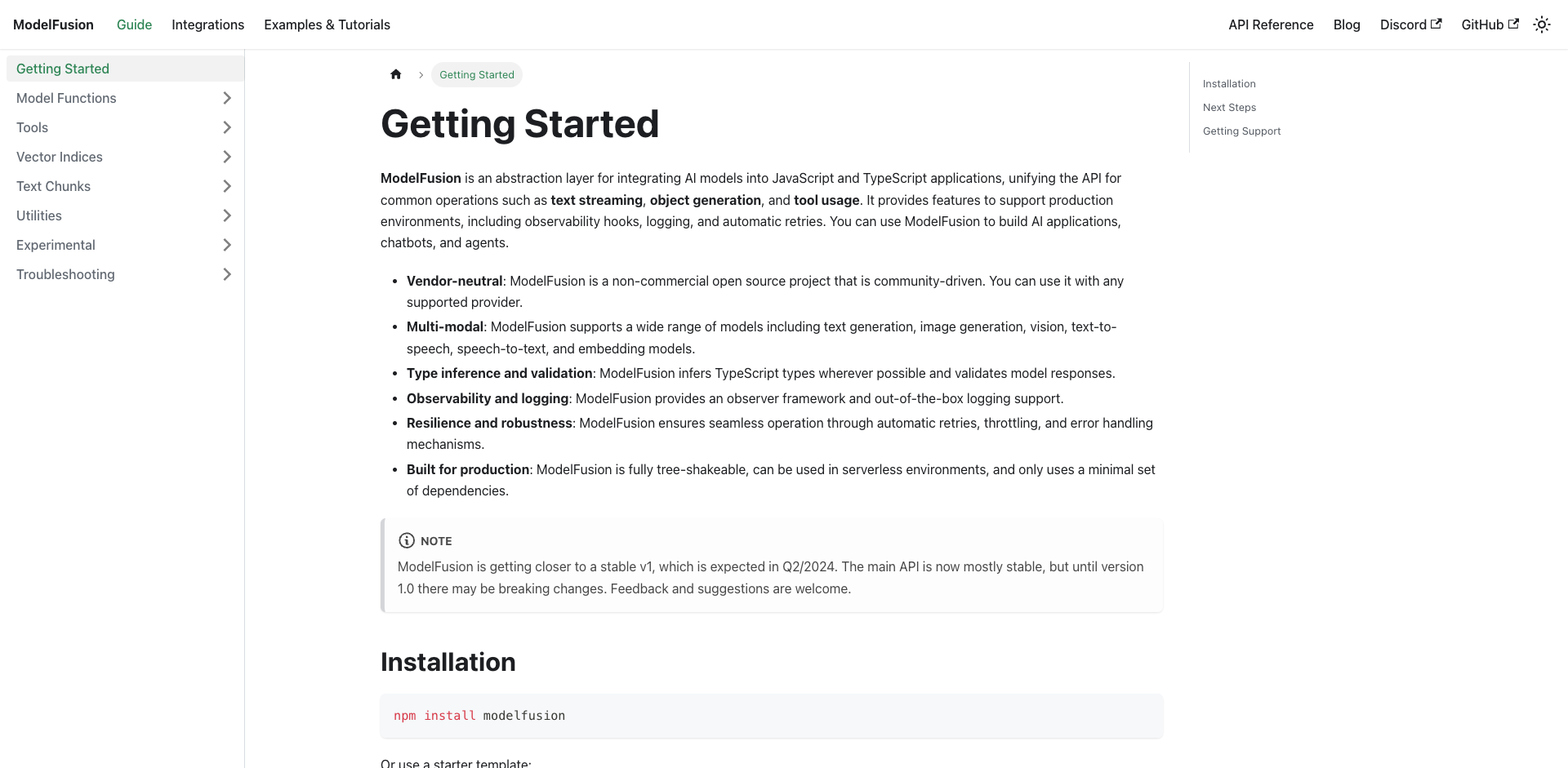The height and width of the screenshot is (768, 1568).
Task: Expand the Experimental category arrow
Action: [227, 245]
